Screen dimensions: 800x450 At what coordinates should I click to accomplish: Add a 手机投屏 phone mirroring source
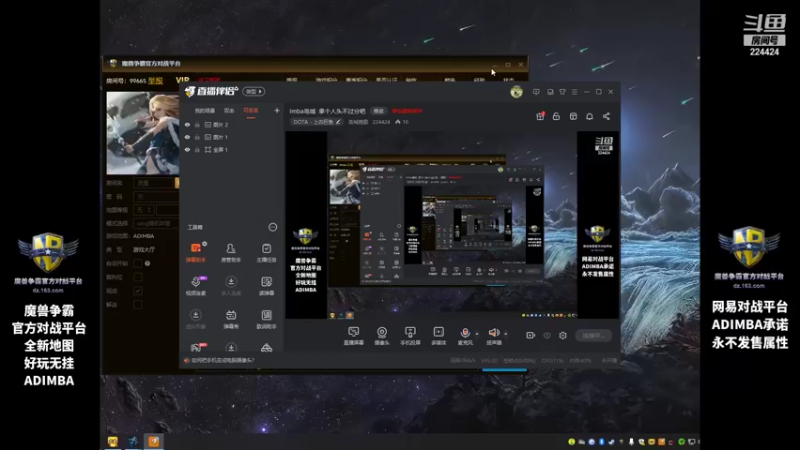[x=410, y=336]
